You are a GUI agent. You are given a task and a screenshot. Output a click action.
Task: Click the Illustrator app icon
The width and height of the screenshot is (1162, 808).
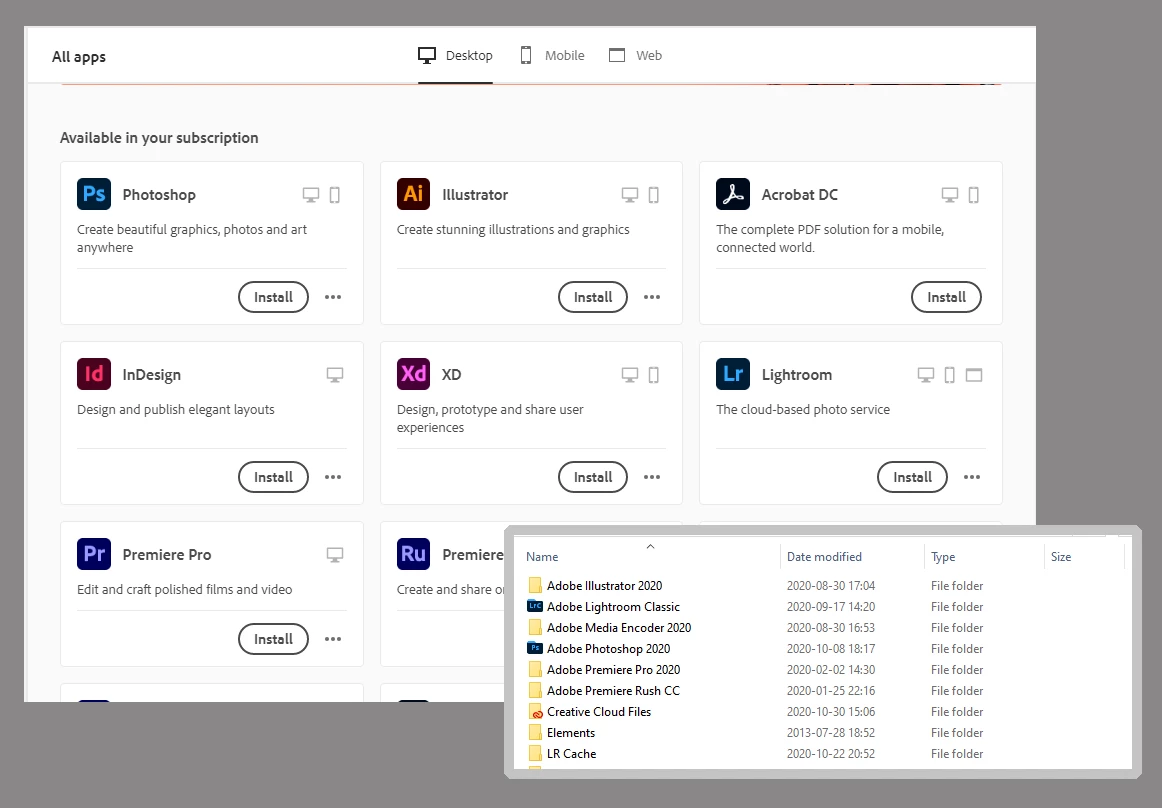[x=414, y=194]
